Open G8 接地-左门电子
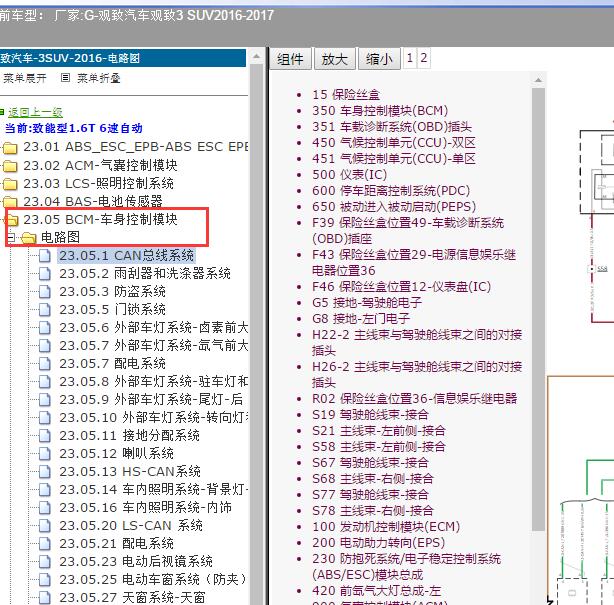 point(361,319)
